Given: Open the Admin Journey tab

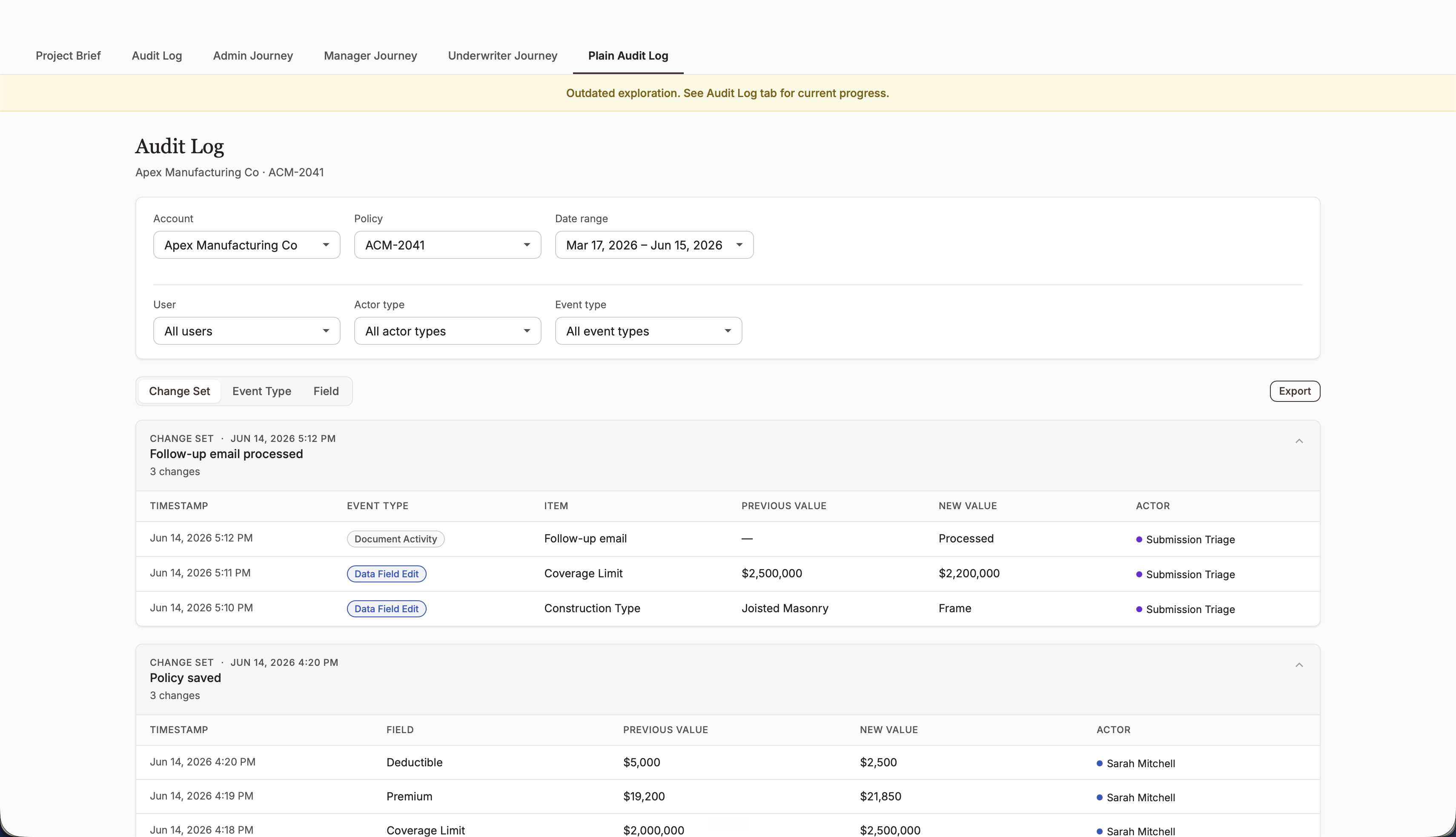Looking at the screenshot, I should 253,56.
